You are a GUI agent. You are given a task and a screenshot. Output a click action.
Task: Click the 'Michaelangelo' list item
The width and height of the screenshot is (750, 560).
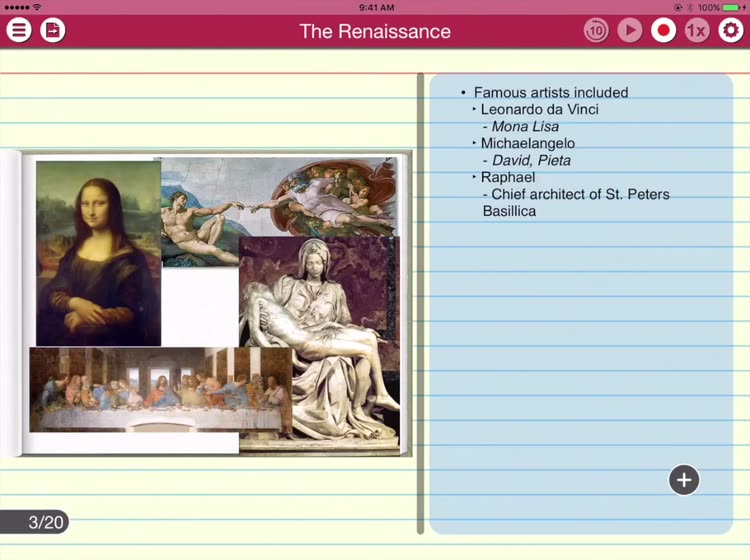[x=527, y=143]
